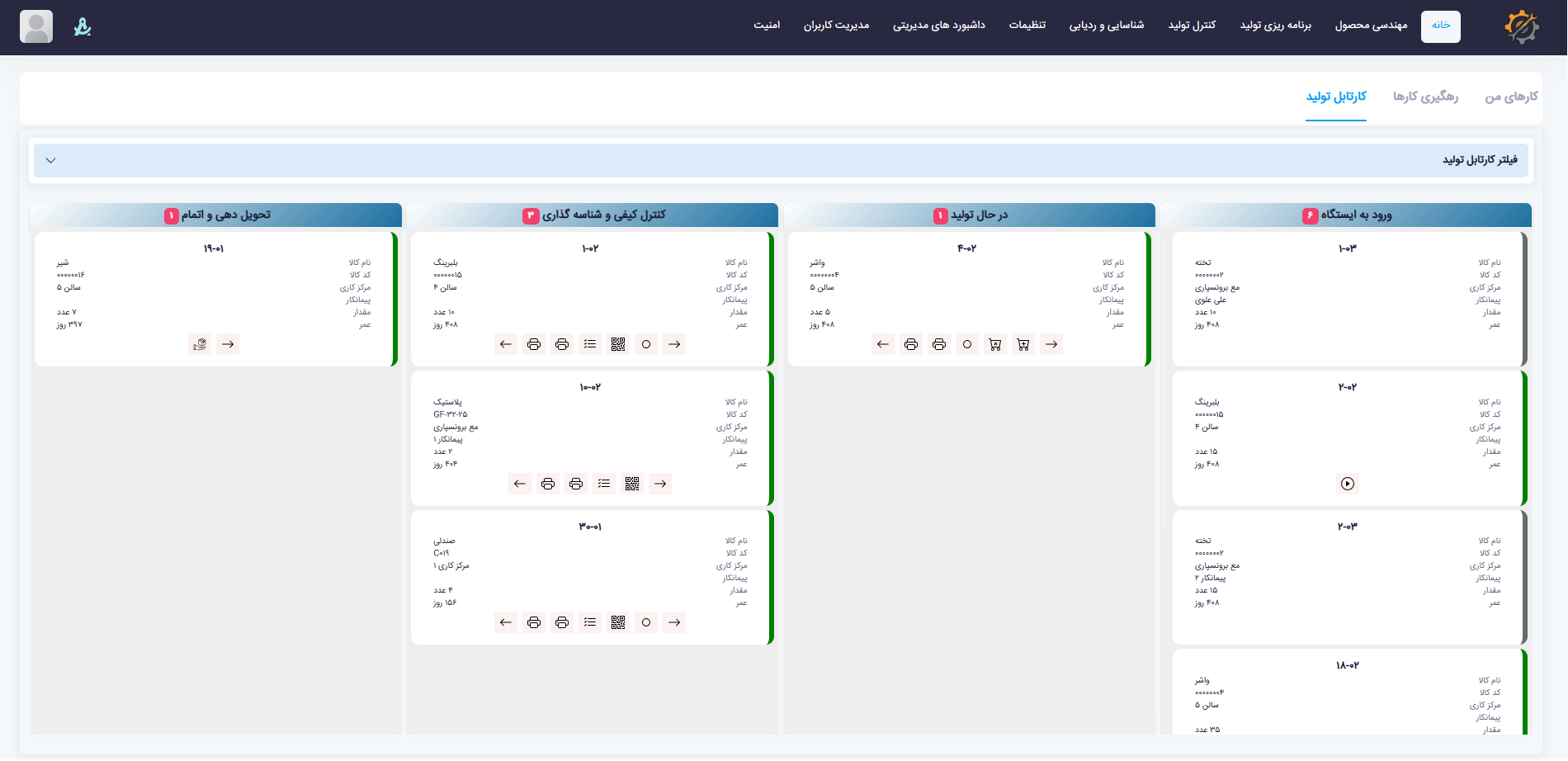Open the داشبورد های مدیریتی menu

coord(938,26)
